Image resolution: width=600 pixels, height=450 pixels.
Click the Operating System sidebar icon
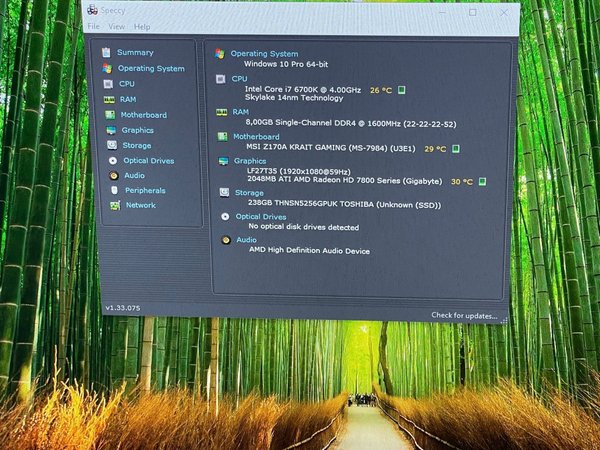coord(106,68)
